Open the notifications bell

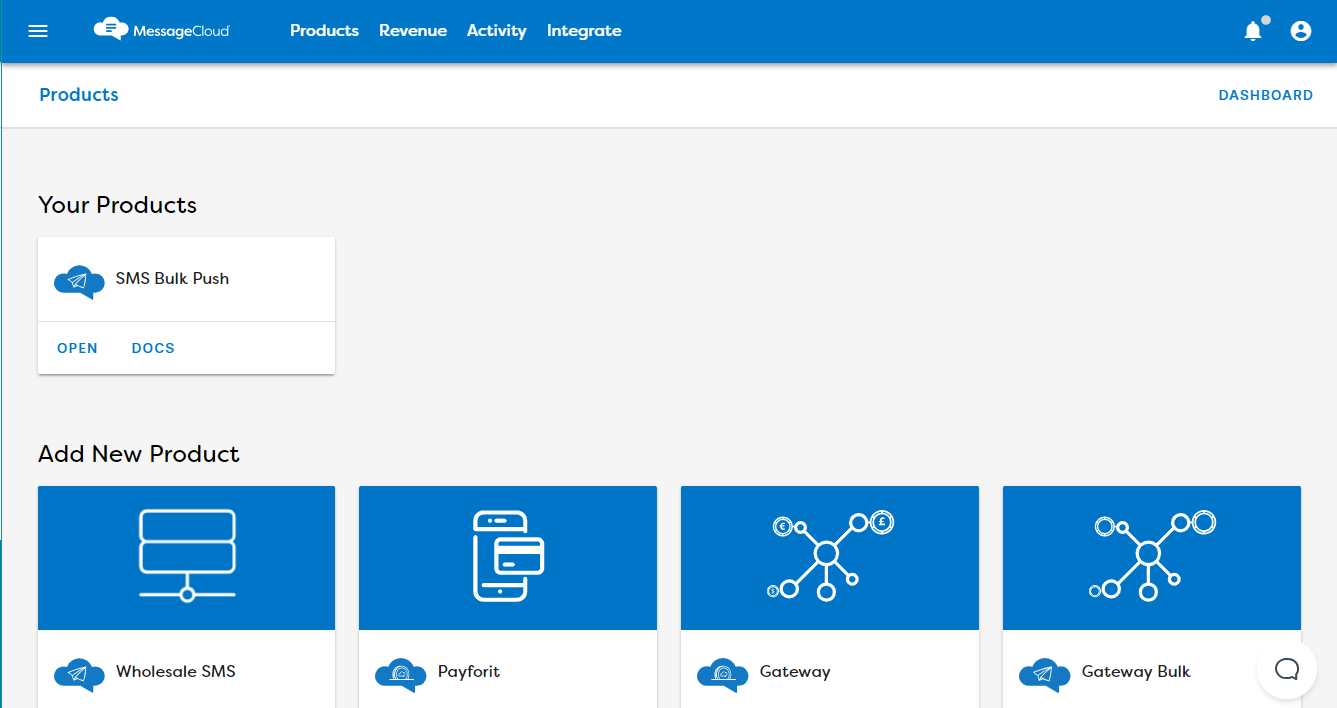pyautogui.click(x=1253, y=31)
